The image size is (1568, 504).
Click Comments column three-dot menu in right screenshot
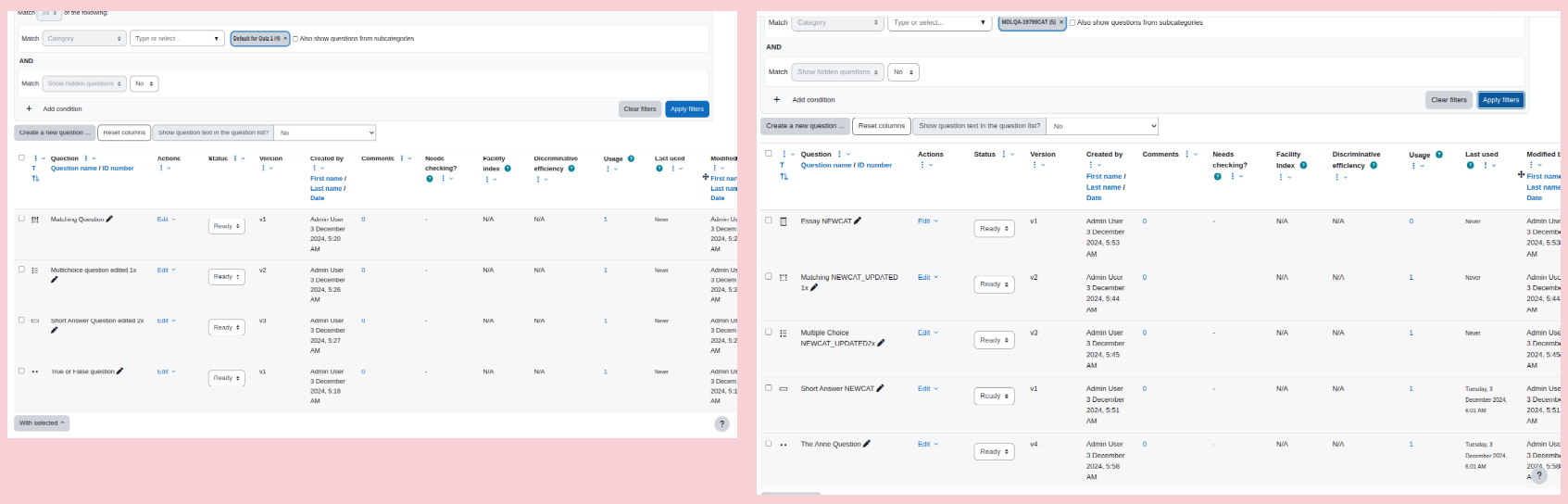pos(1186,154)
